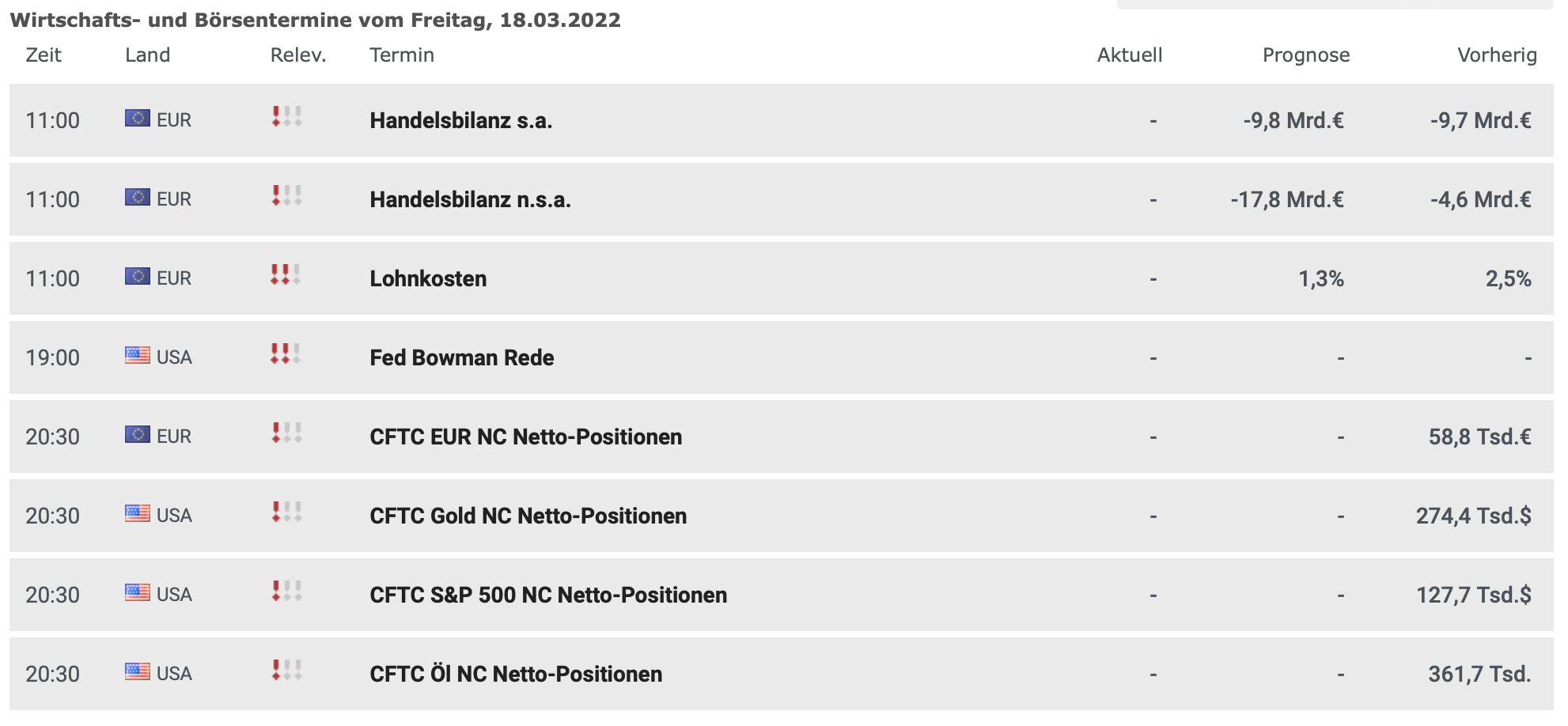This screenshot has width=1568, height=726.
Task: Click the Prognose column header
Action: point(1306,55)
